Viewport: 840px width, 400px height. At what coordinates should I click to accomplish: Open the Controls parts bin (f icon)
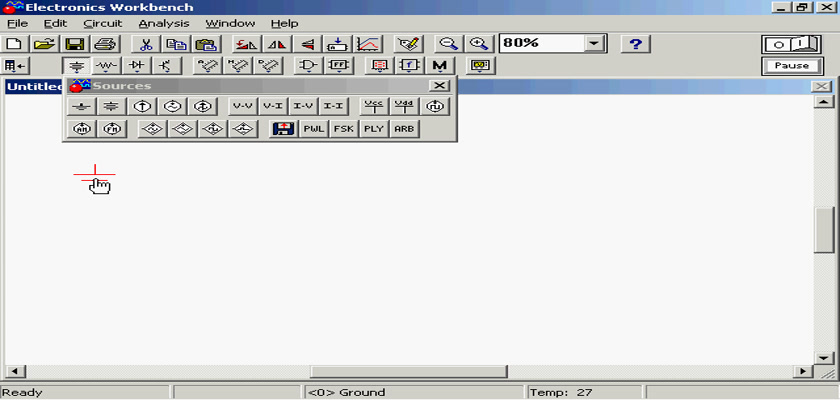tap(409, 66)
